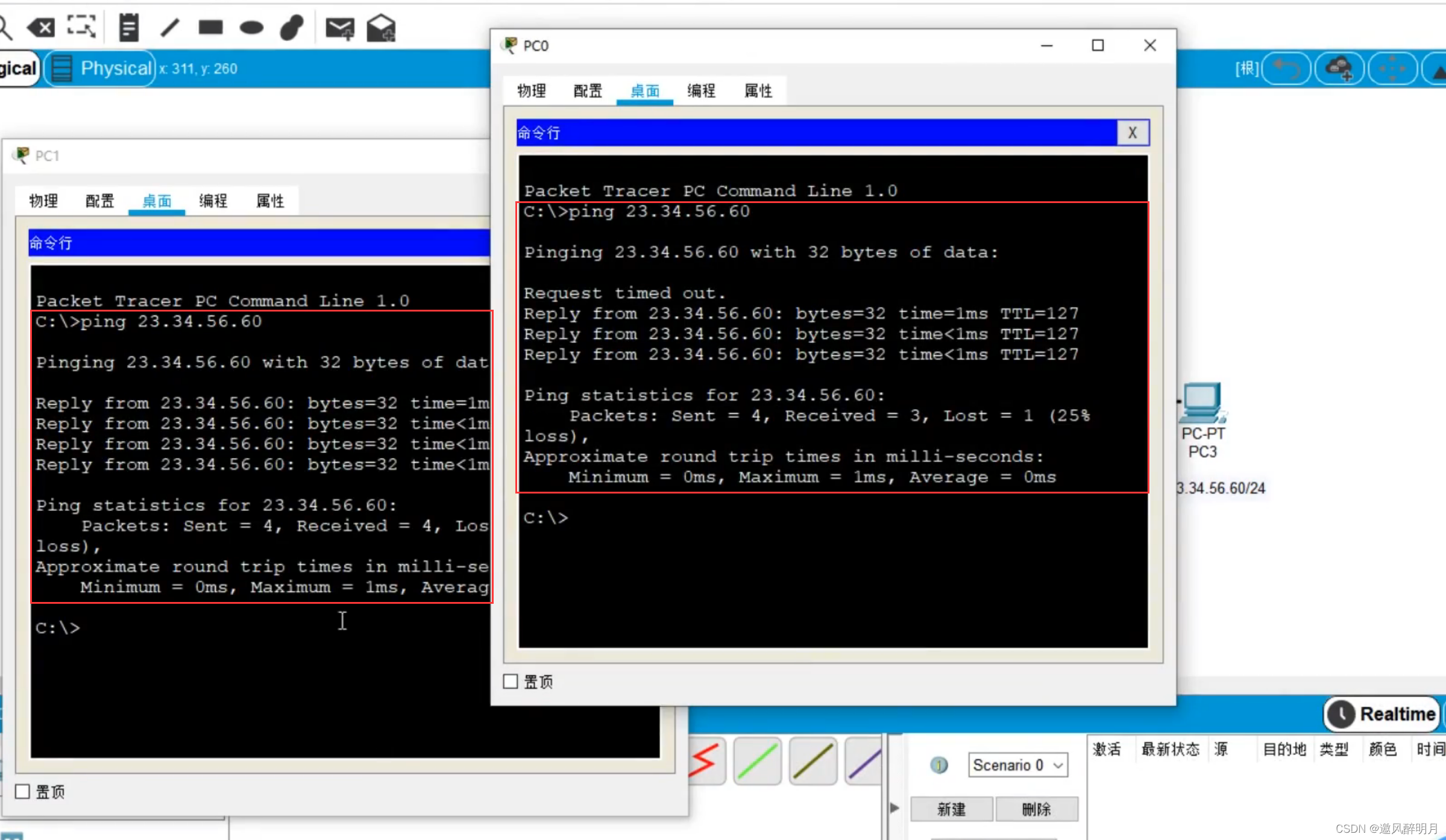Click the PC3 device icon in workspace
The height and width of the screenshot is (840, 1446).
1202,403
